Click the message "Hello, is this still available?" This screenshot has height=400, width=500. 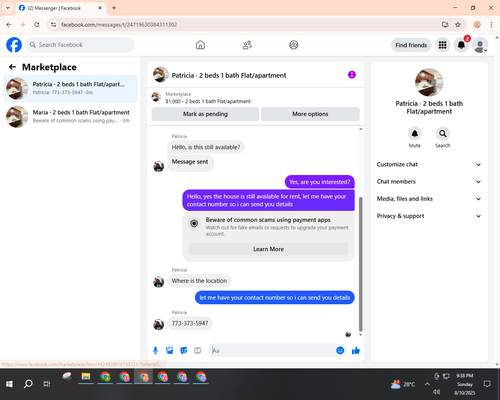click(x=206, y=147)
